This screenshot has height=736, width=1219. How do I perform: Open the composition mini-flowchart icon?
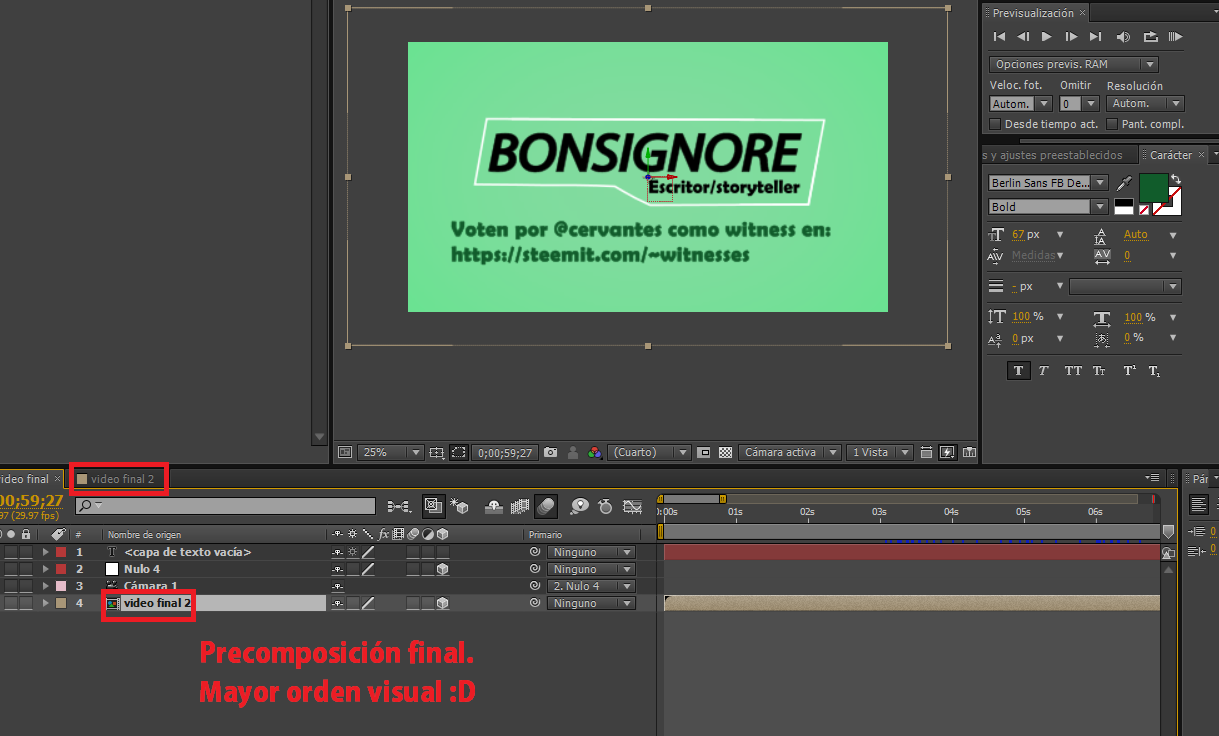click(x=398, y=506)
